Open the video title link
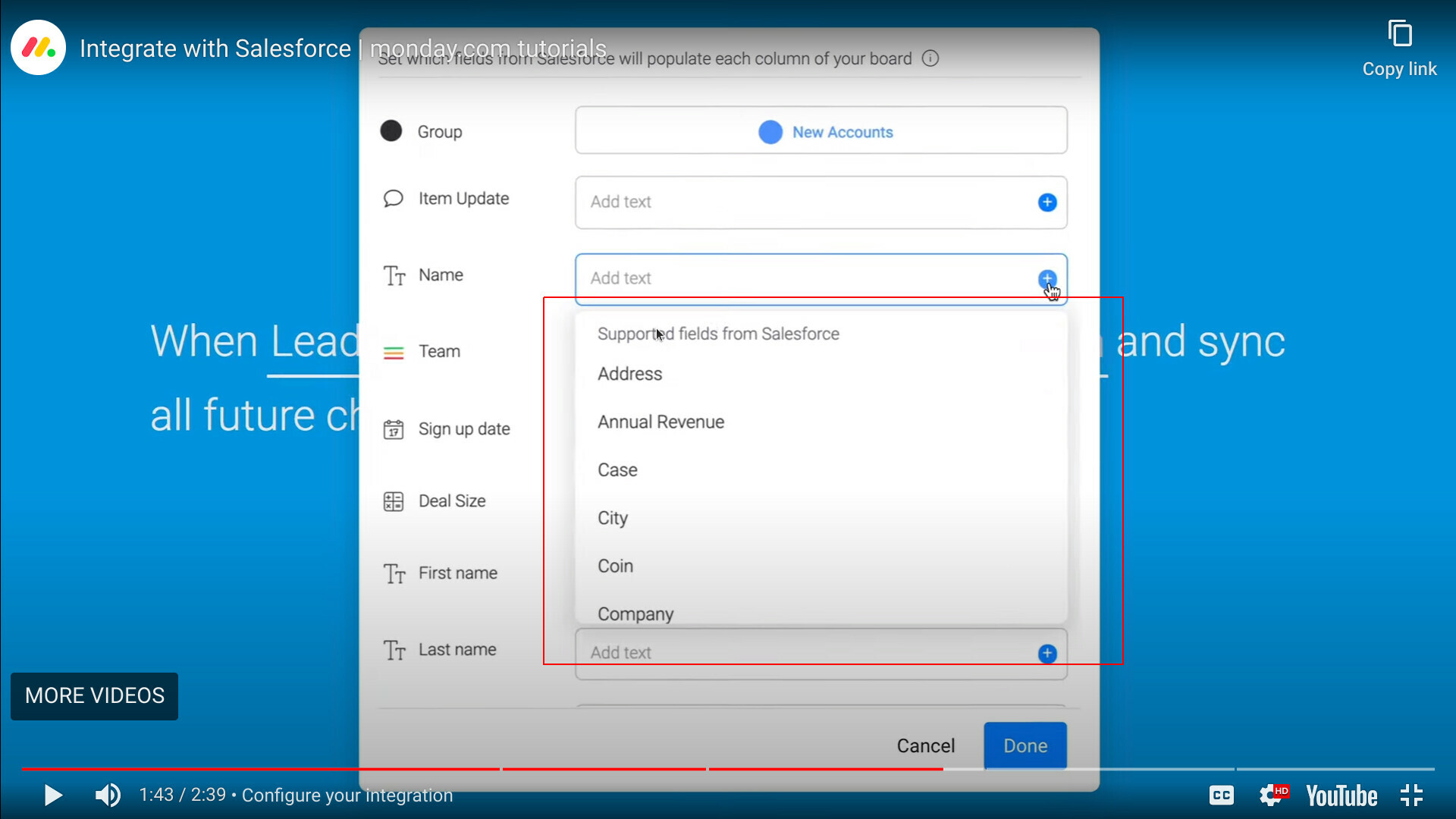 pos(343,49)
